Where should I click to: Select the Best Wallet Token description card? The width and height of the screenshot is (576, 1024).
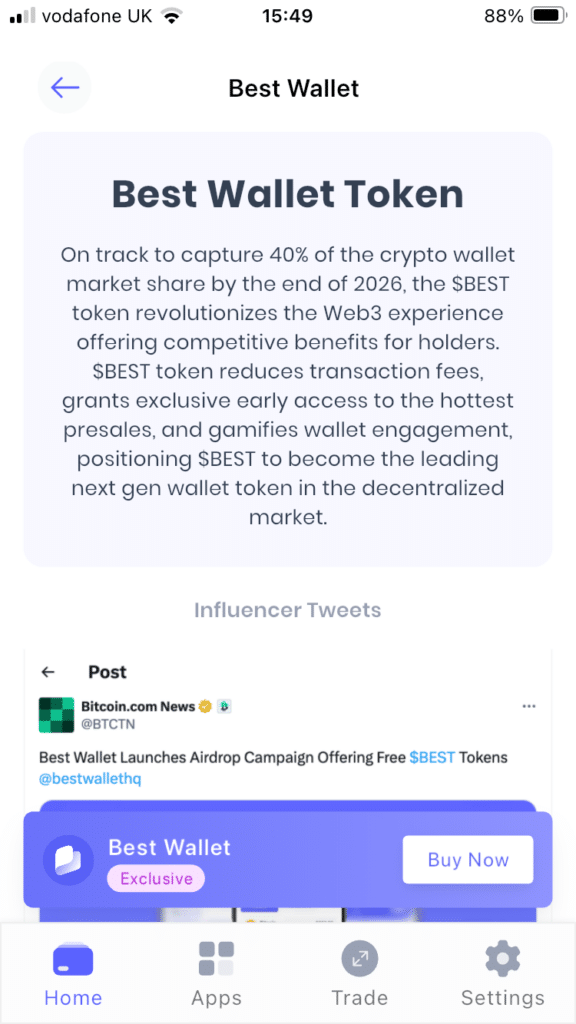point(288,350)
